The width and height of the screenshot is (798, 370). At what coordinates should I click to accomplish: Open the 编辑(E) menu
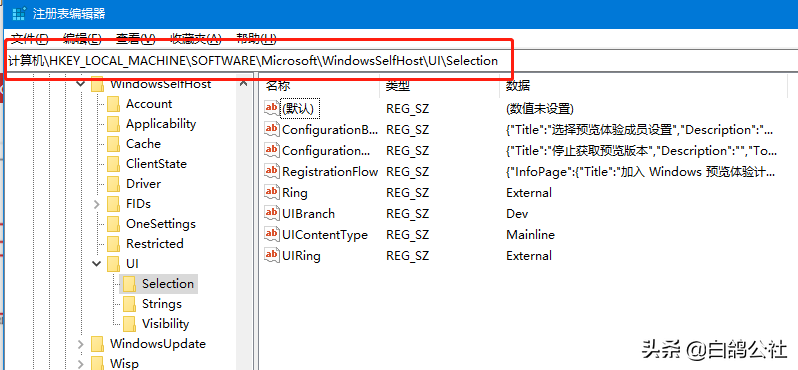click(82, 39)
